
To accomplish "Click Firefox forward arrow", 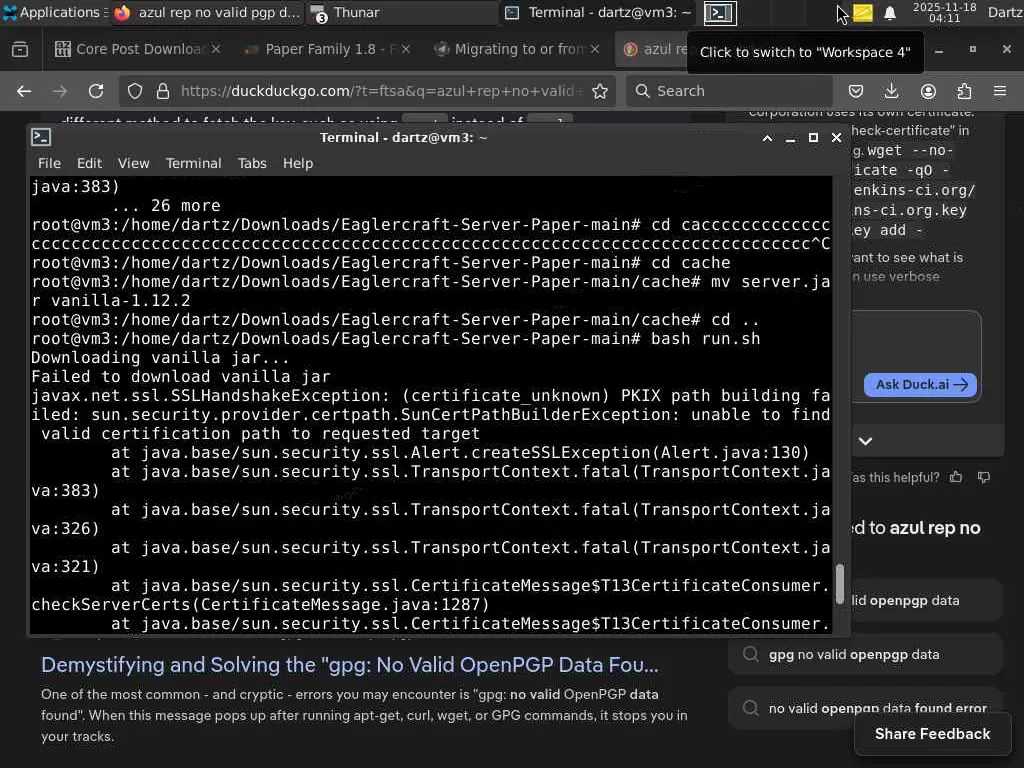I will [60, 91].
